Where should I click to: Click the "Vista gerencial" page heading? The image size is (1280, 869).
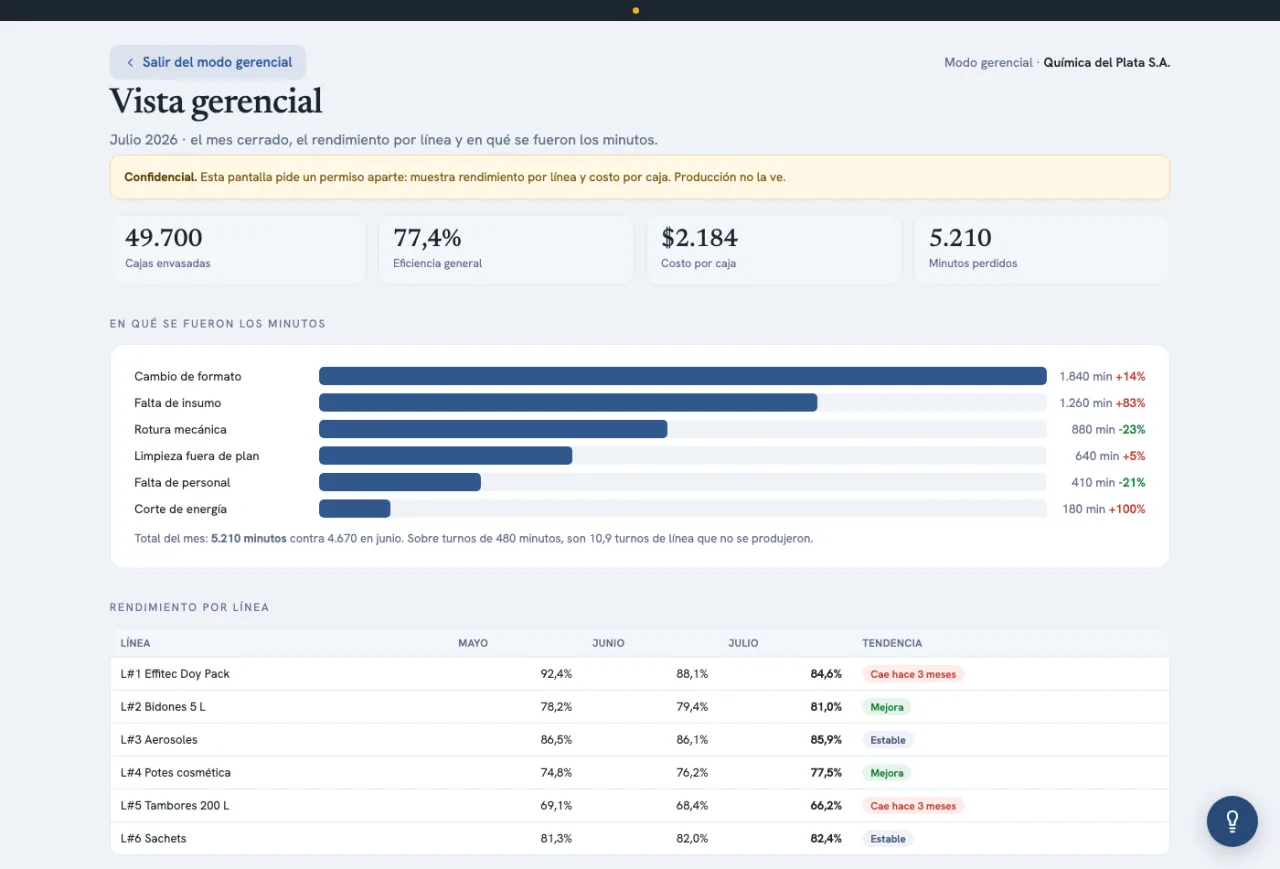point(216,101)
